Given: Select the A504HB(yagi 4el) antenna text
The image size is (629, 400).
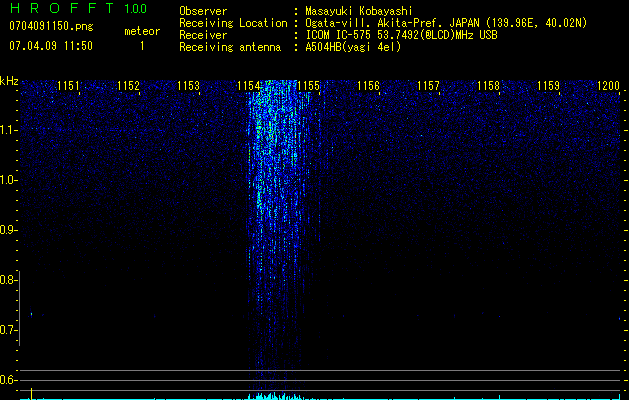Looking at the screenshot, I should [353, 47].
